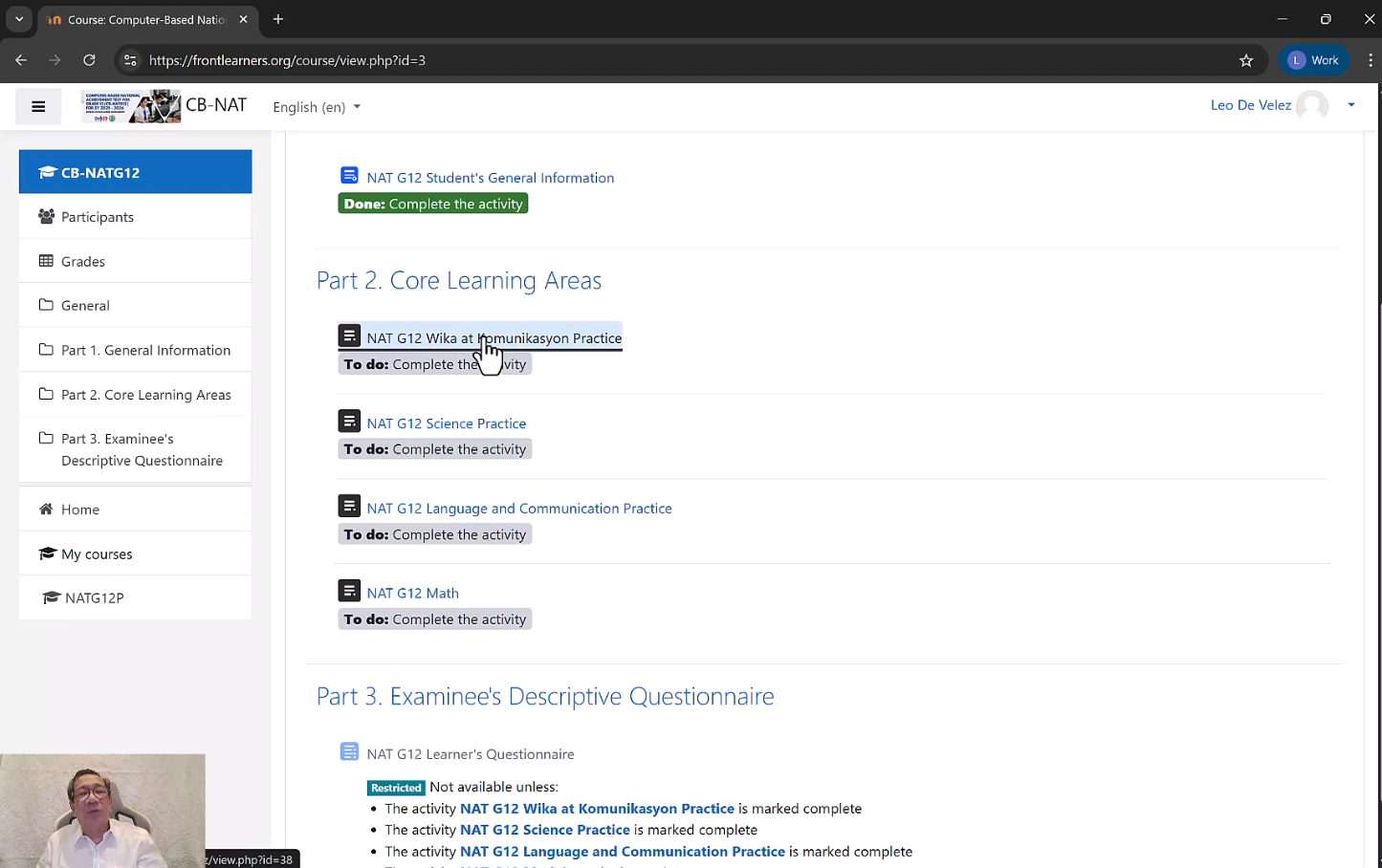Go to Part 3 Examinee's Descriptive Questionnaire section
This screenshot has width=1382, height=868.
pos(142,449)
